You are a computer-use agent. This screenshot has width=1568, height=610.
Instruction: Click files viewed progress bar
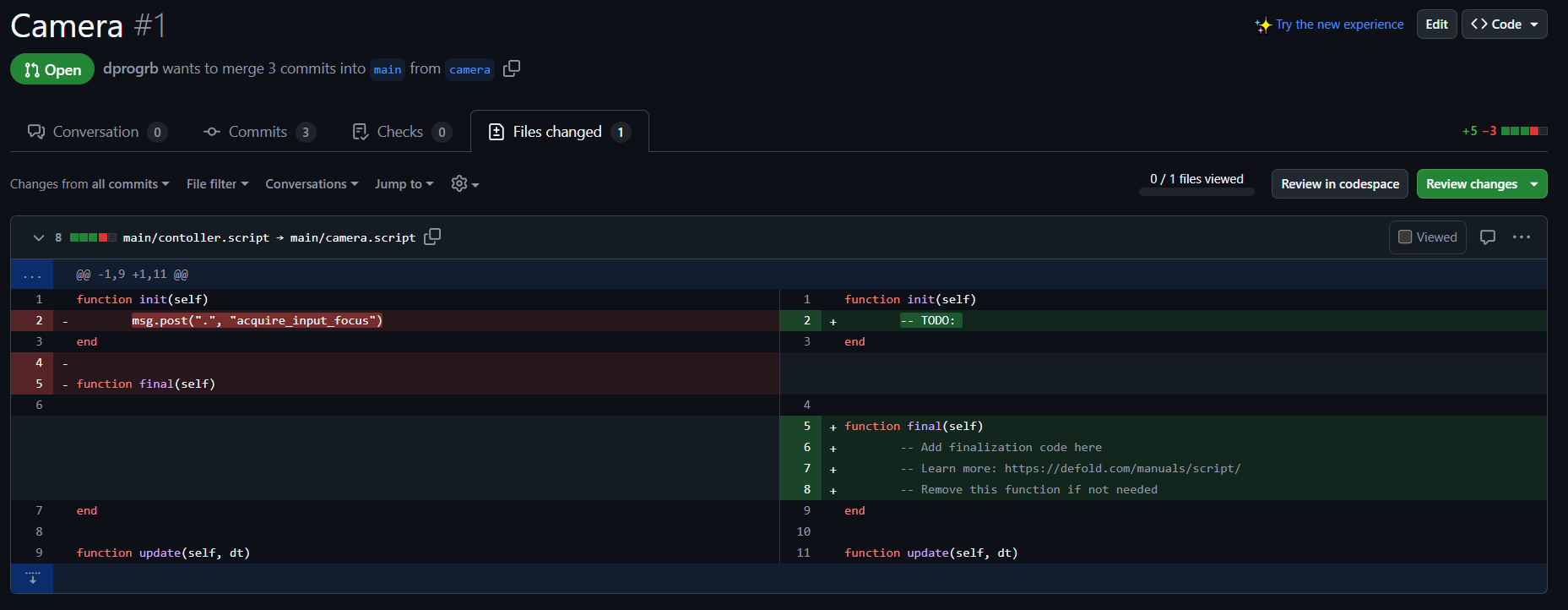(1196, 193)
